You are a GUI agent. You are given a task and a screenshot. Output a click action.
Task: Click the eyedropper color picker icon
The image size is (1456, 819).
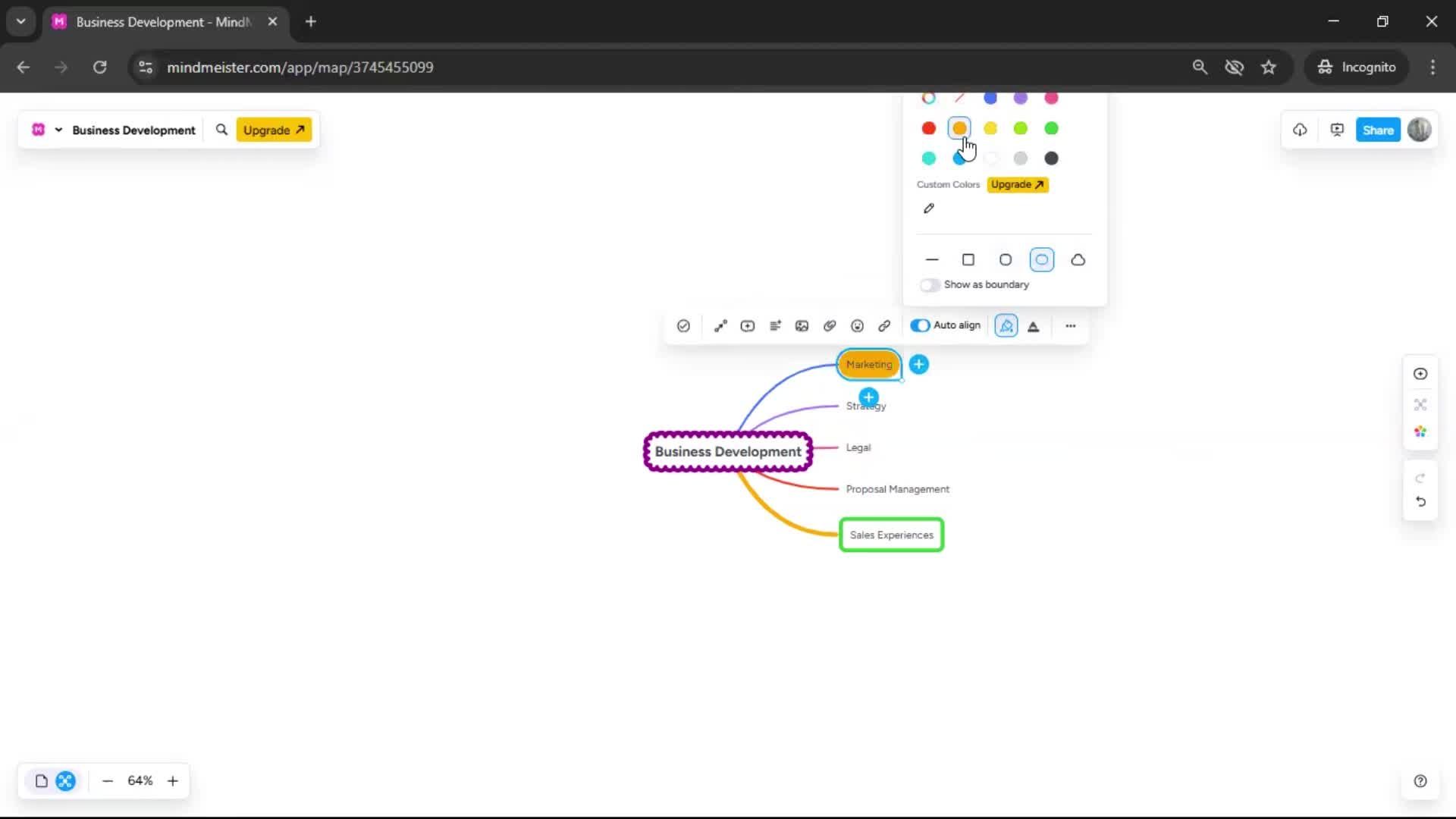(x=929, y=209)
